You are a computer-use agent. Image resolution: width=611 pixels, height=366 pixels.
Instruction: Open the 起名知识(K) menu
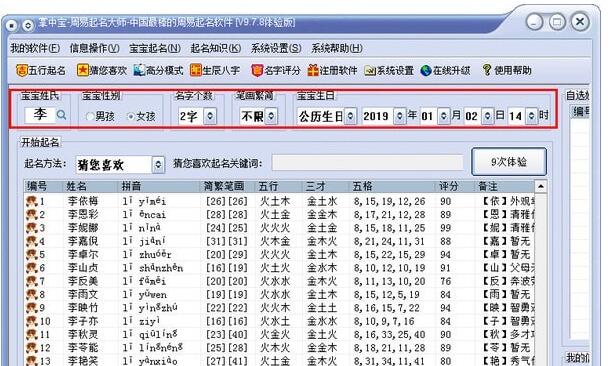click(215, 48)
